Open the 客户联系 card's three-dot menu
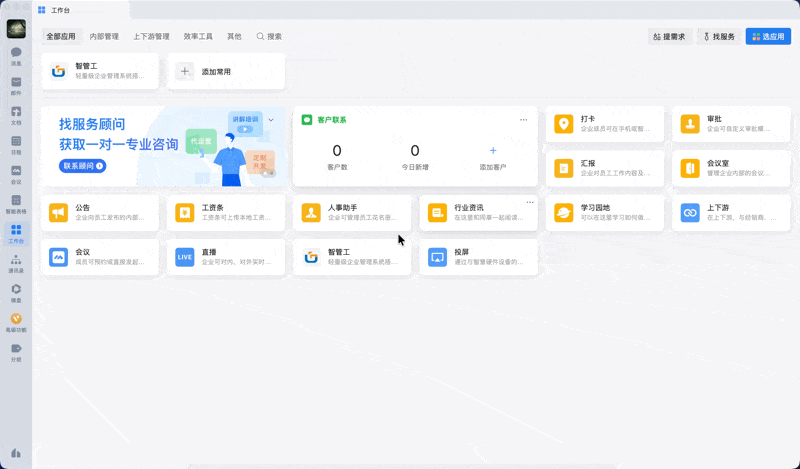 coord(523,119)
